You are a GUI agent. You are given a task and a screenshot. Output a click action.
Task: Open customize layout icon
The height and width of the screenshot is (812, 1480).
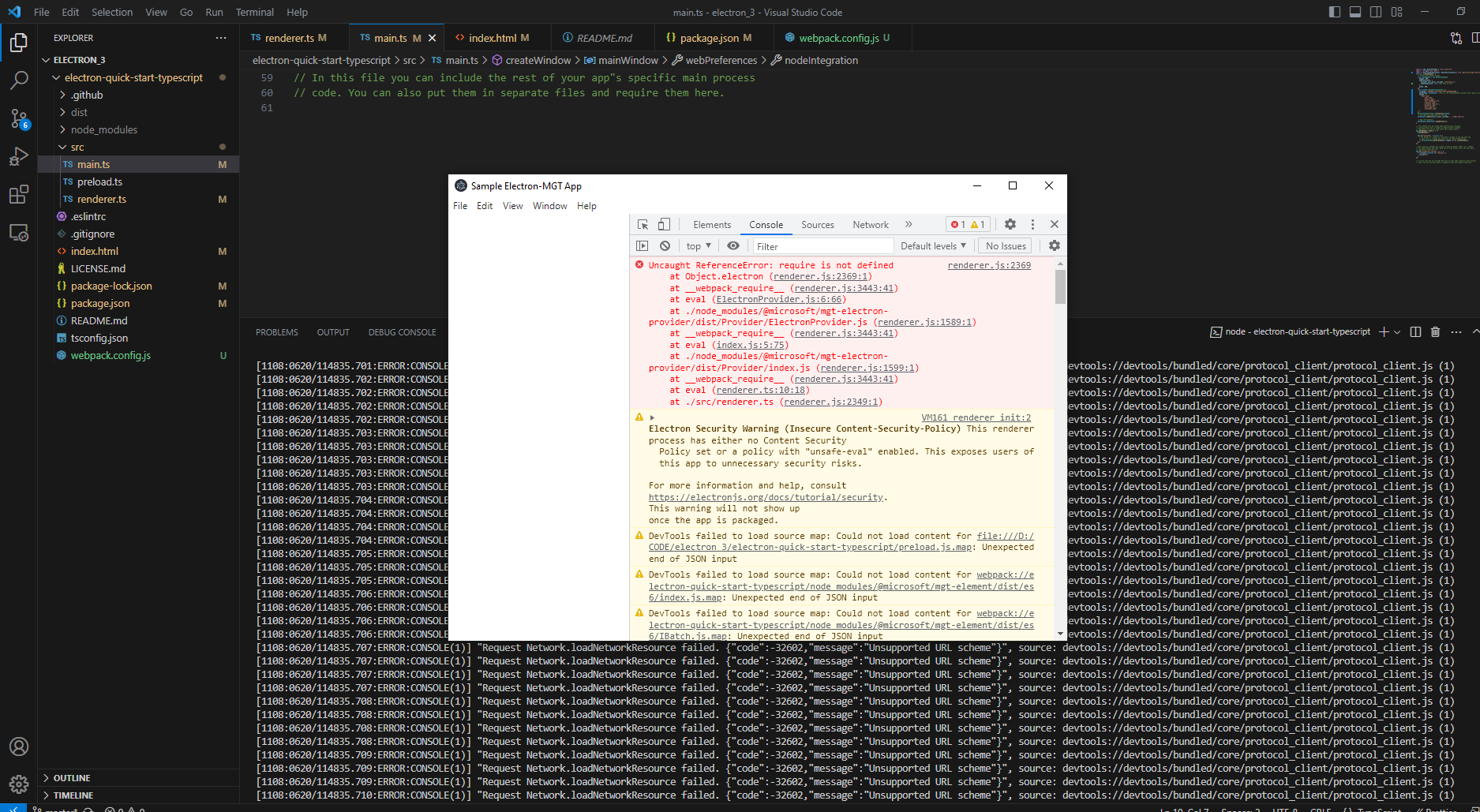click(x=1397, y=12)
